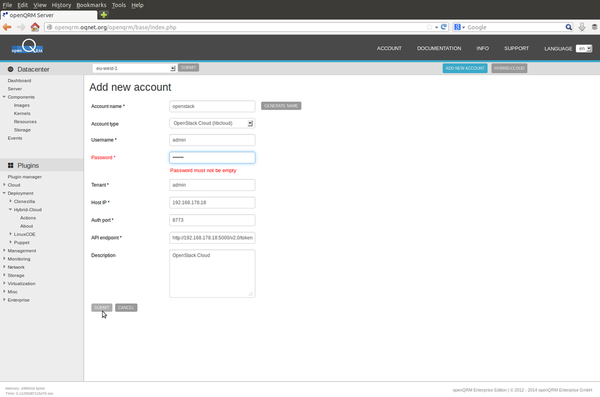Viewport: 600px width, 397px height.
Task: Collapse the Components tree node
Action: (x=4, y=97)
